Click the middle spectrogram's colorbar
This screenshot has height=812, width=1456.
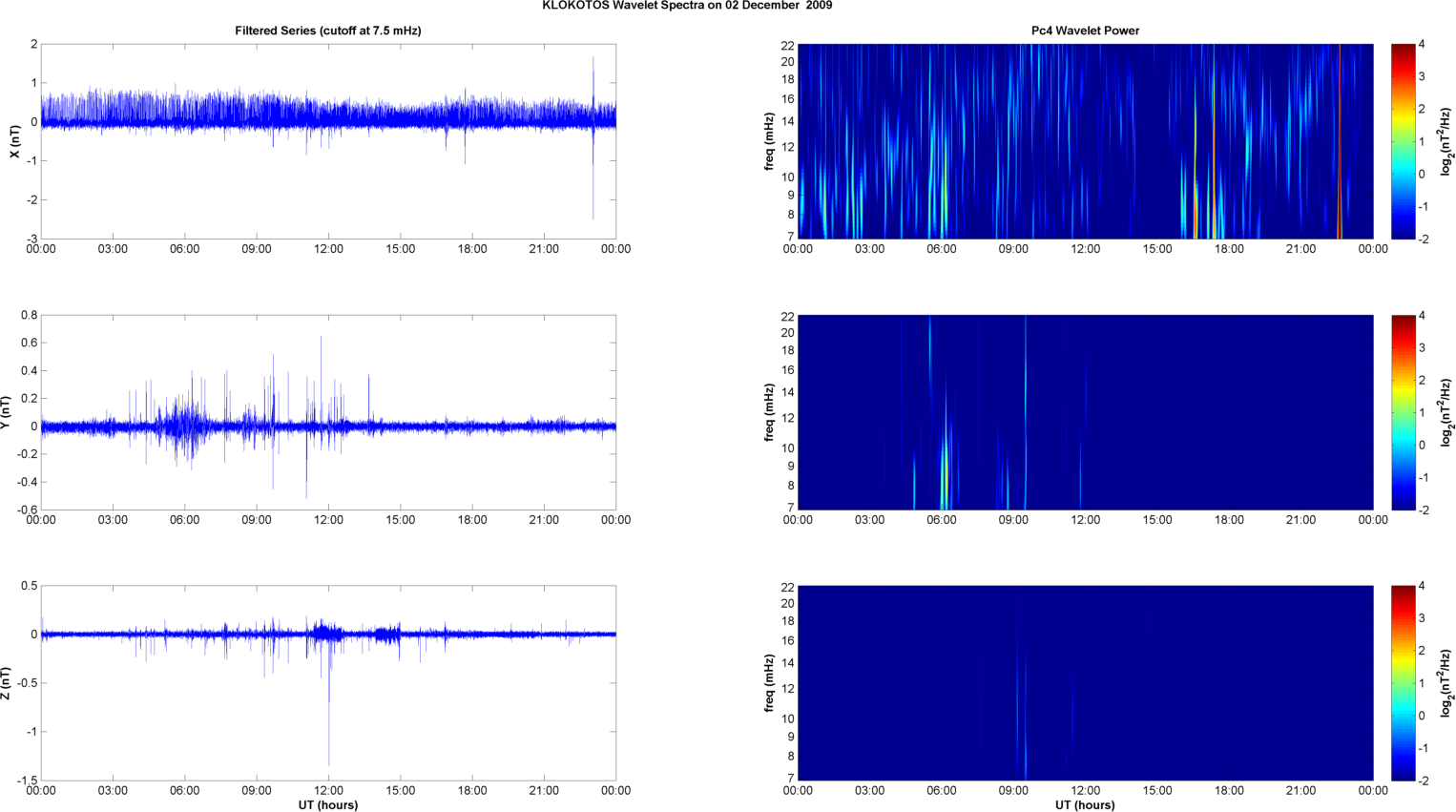coord(1403,412)
